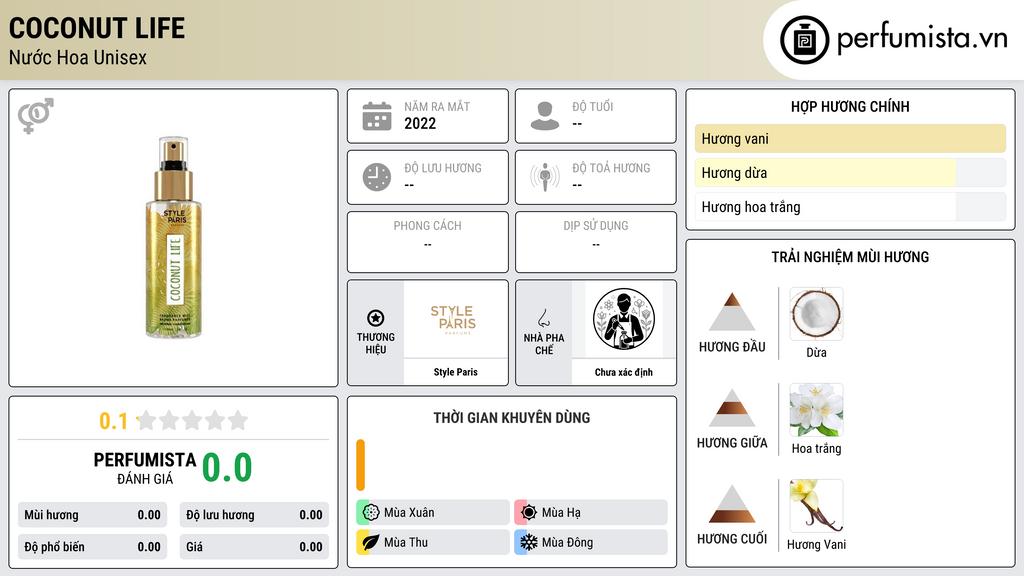
Task: Click the Mùa Thu season label
Action: click(406, 542)
